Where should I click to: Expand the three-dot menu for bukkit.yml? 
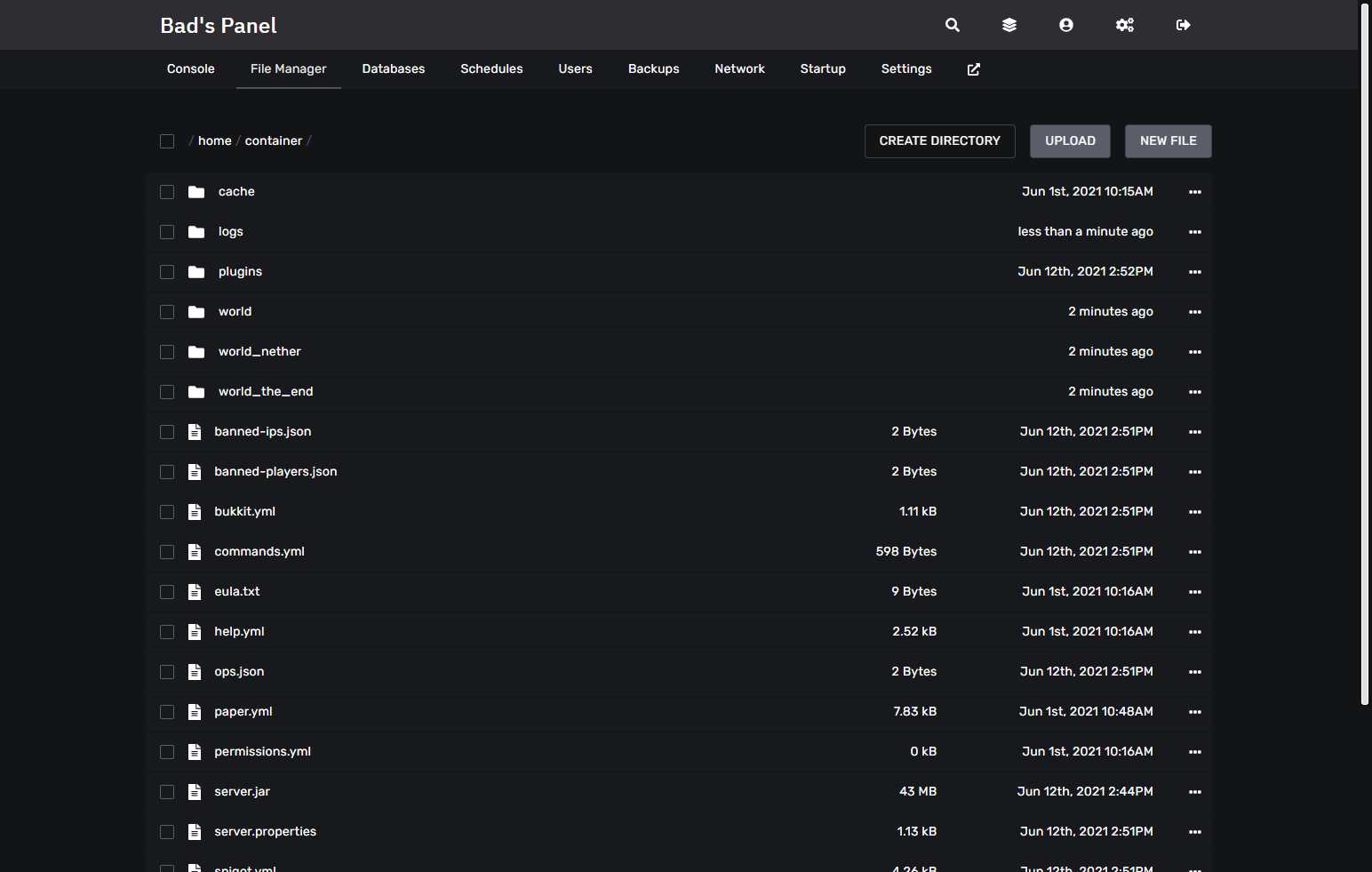(1194, 512)
